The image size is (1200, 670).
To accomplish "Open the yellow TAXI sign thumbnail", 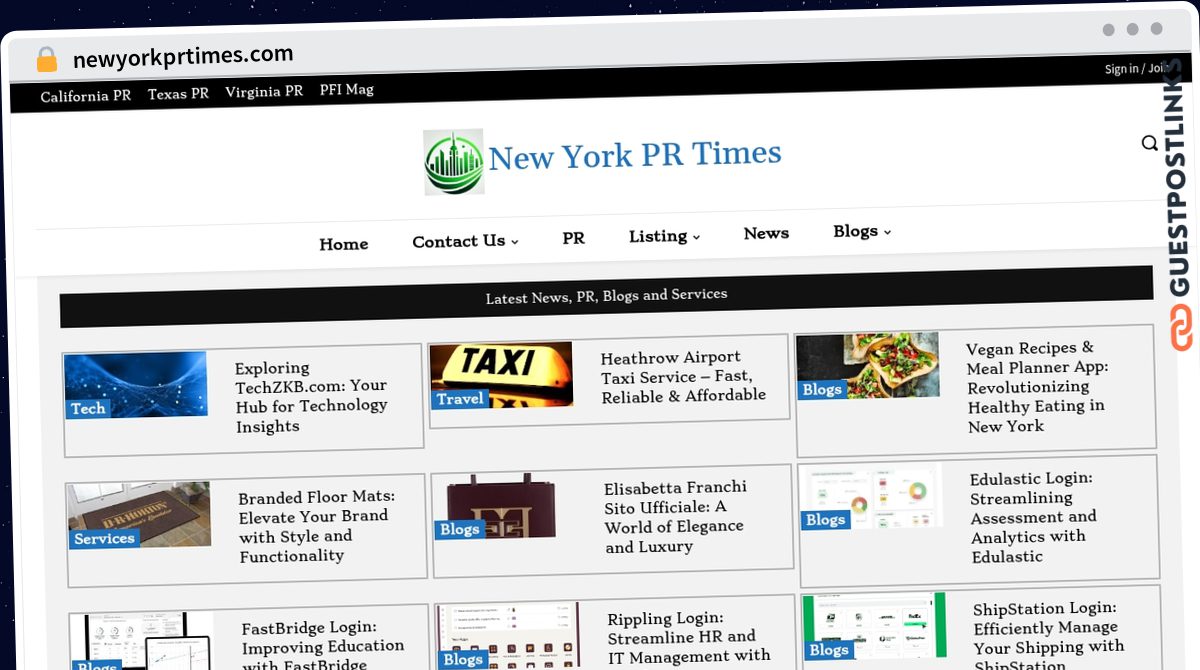I will (x=501, y=375).
